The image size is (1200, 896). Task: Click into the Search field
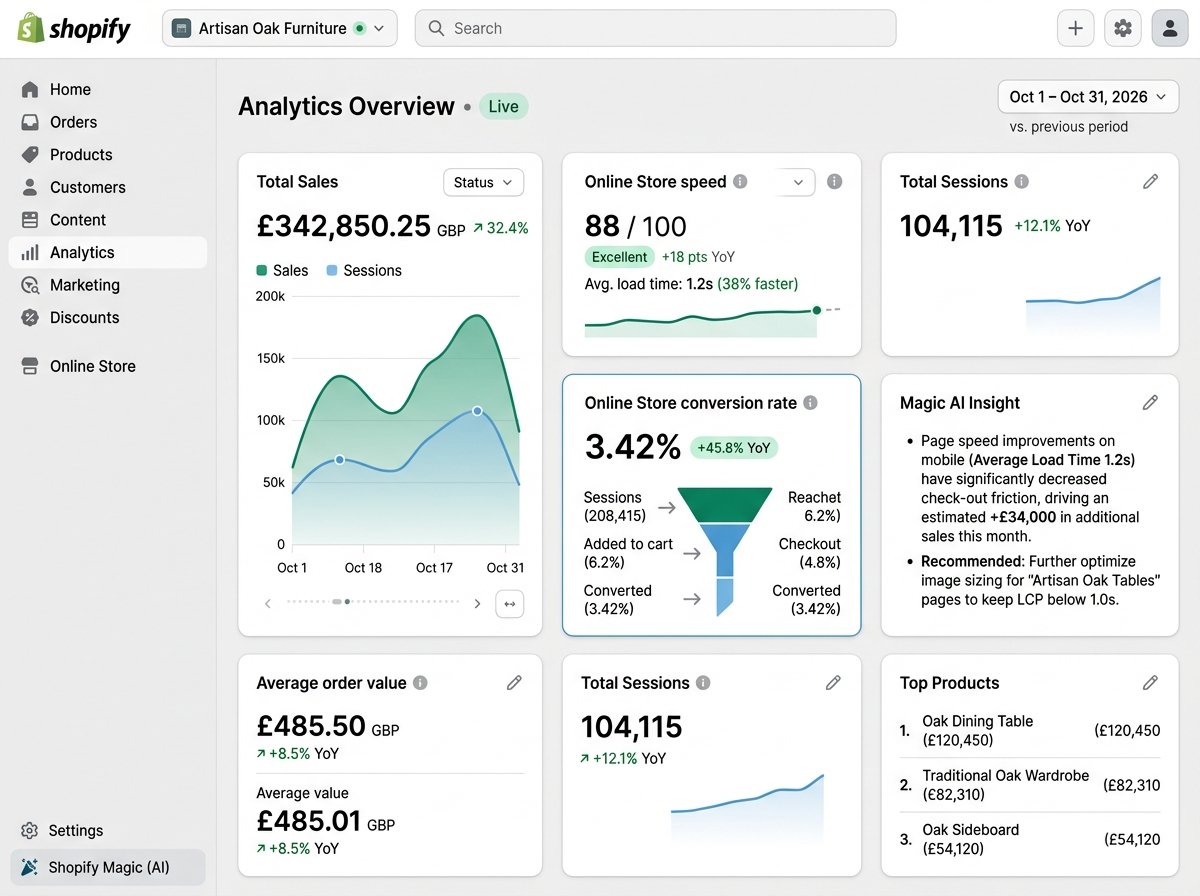pos(655,28)
